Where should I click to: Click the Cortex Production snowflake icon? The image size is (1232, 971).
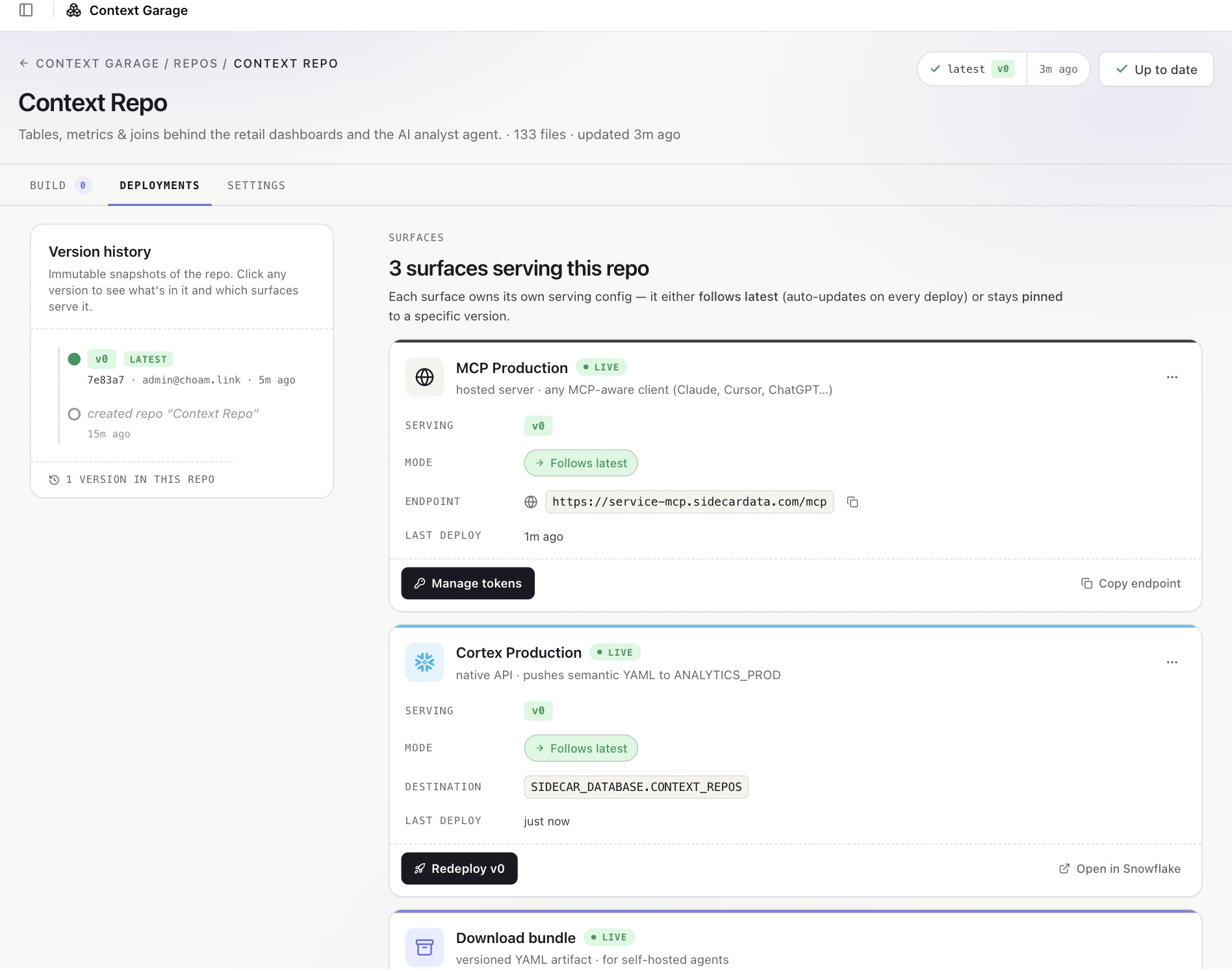click(x=424, y=662)
